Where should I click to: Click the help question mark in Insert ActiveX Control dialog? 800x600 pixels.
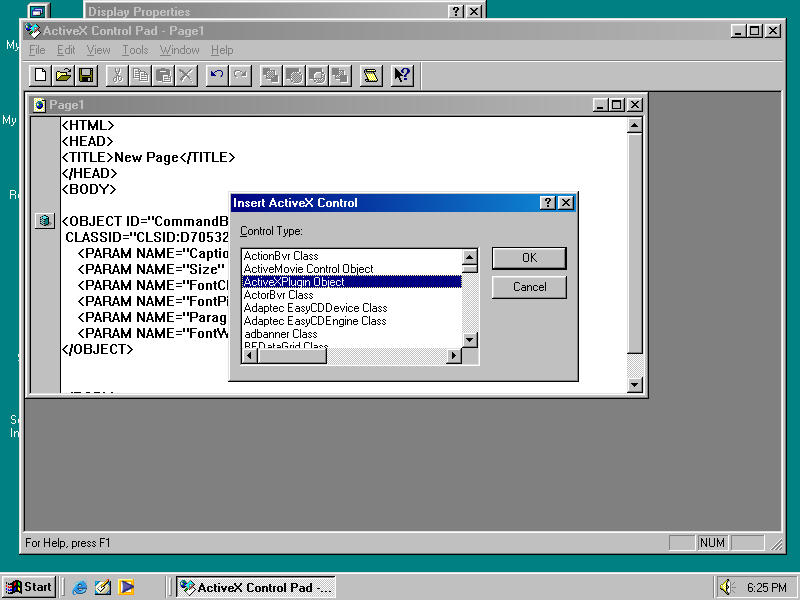point(547,203)
